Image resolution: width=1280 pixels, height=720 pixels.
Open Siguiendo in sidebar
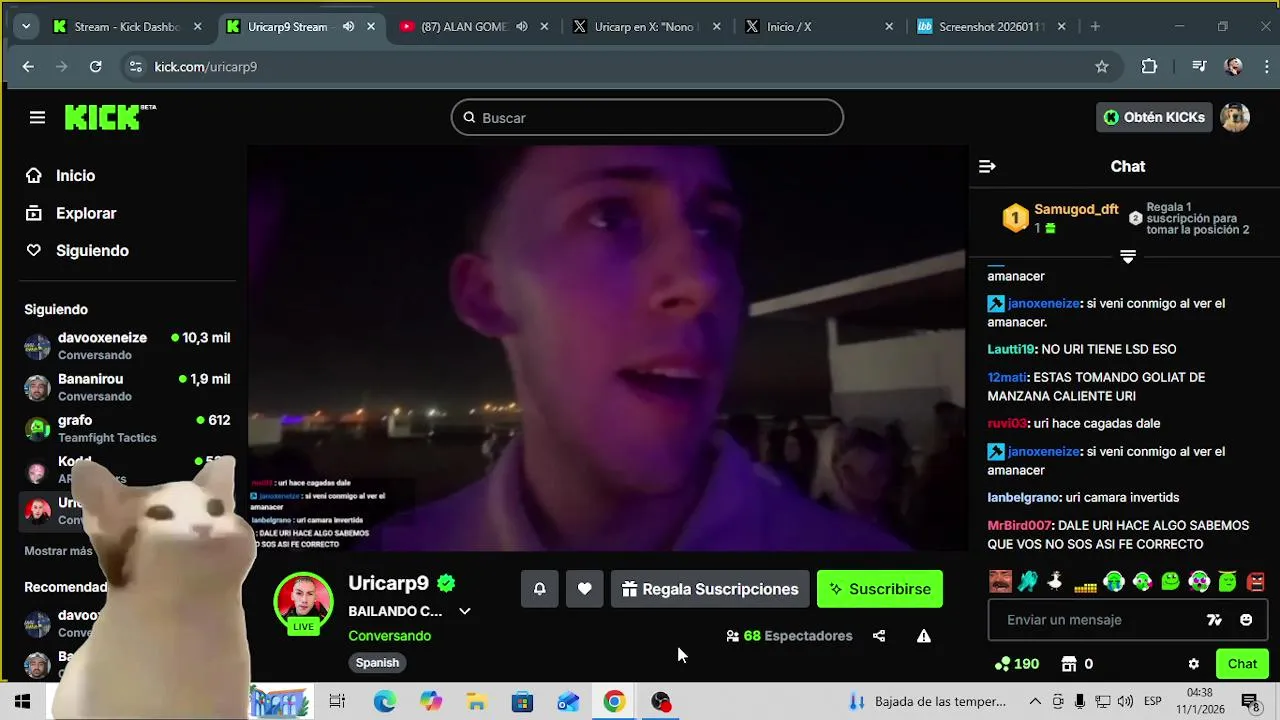click(x=77, y=251)
